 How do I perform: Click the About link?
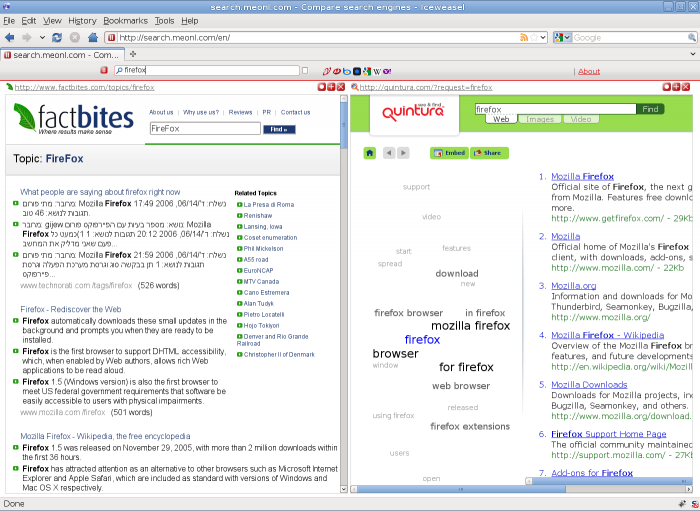(589, 71)
